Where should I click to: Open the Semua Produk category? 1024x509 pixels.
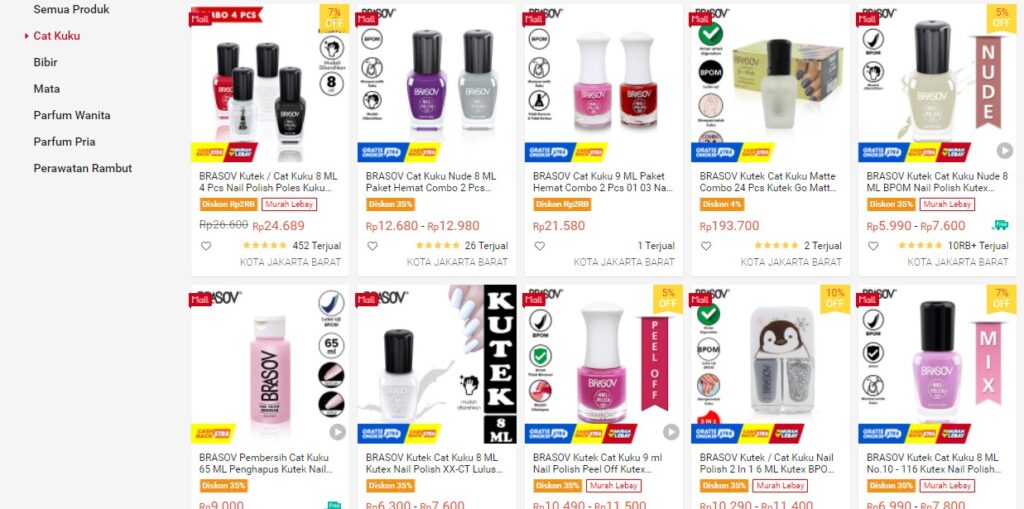pos(71,10)
